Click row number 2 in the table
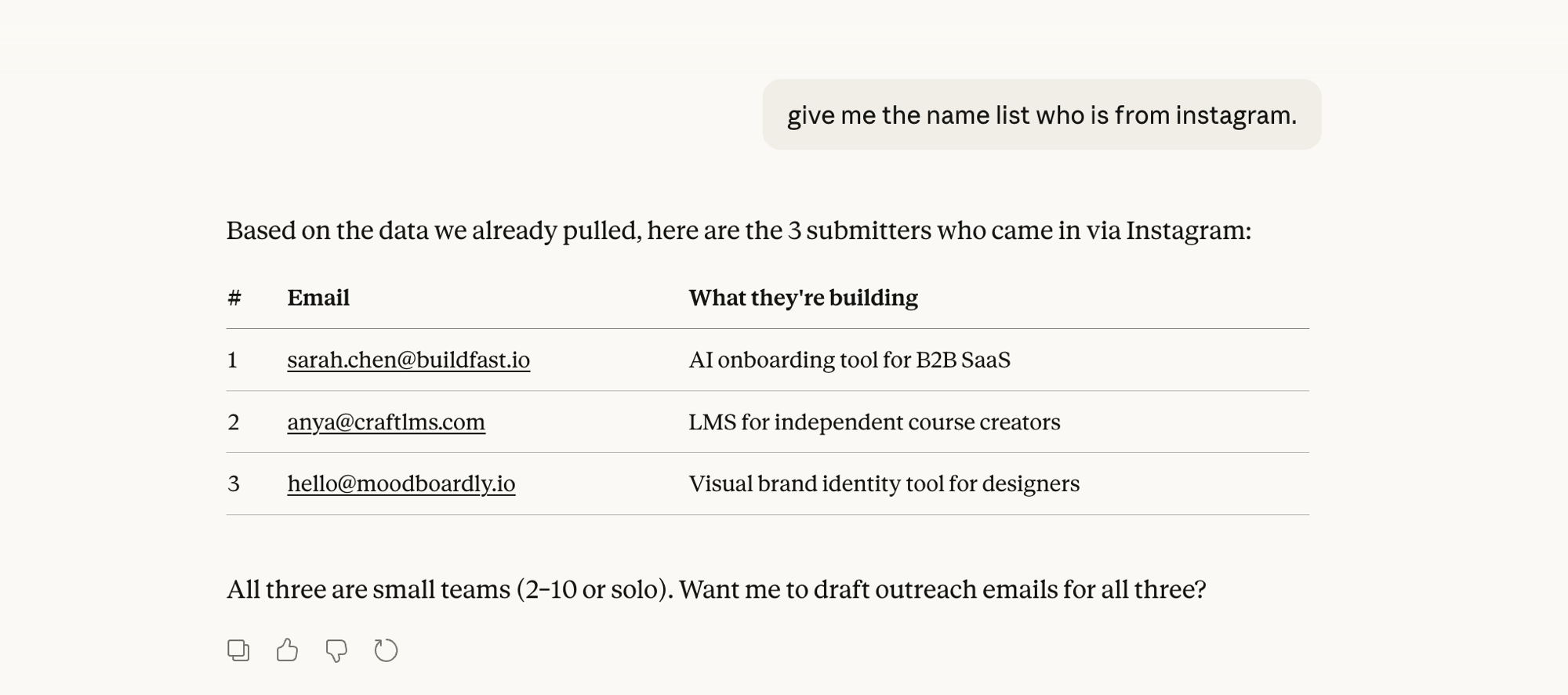Screen dimensions: 1568x695 pos(234,423)
